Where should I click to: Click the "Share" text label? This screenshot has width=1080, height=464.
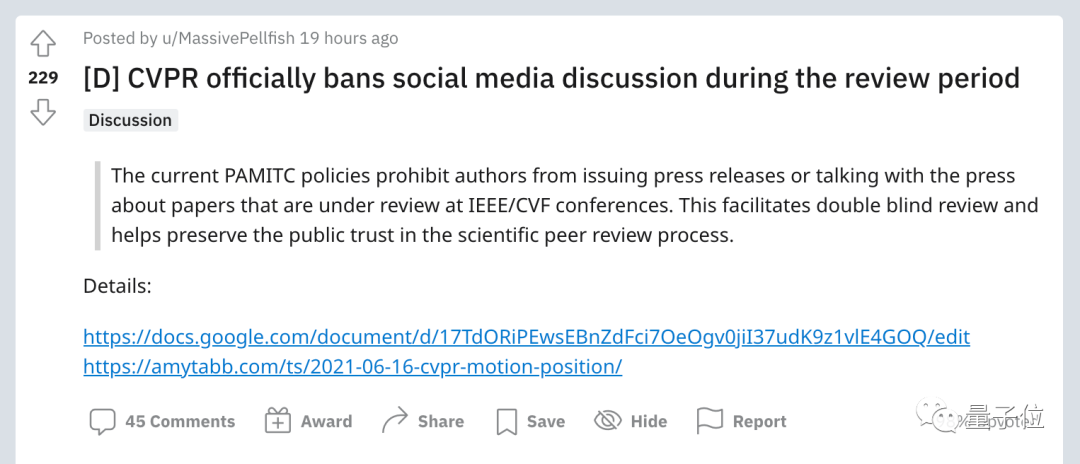(441, 421)
